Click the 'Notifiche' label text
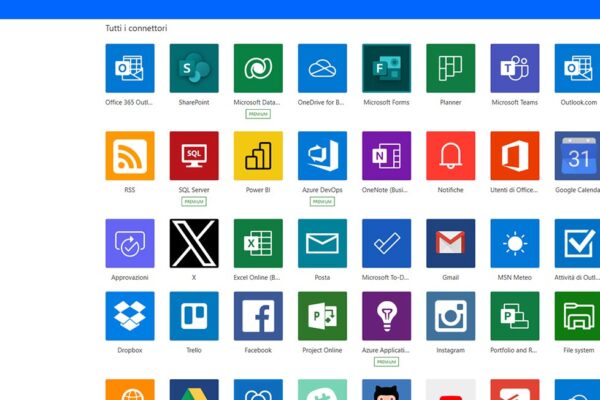The width and height of the screenshot is (600, 400). click(451, 190)
